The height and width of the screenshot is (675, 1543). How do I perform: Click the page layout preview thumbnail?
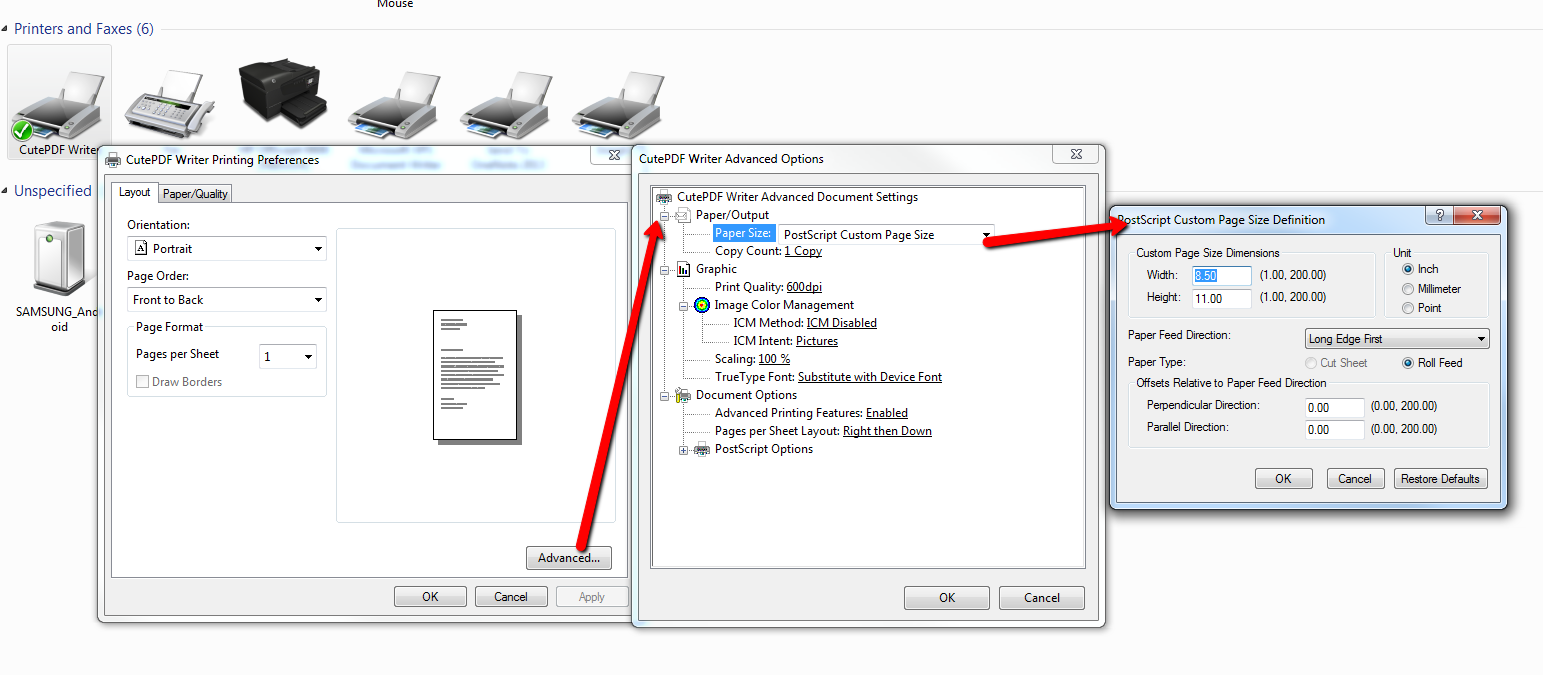pos(476,375)
